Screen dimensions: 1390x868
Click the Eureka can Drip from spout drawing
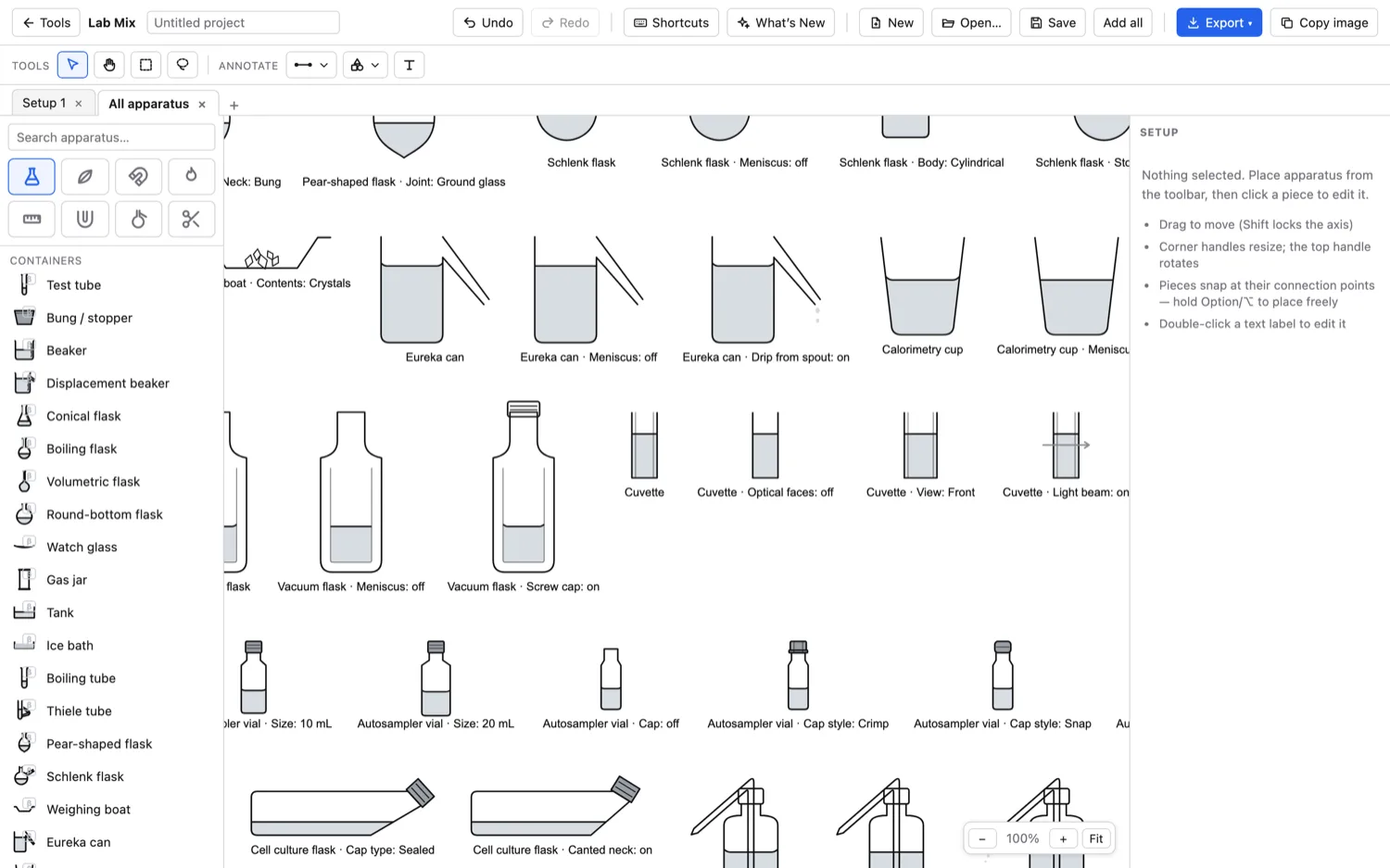[765, 289]
